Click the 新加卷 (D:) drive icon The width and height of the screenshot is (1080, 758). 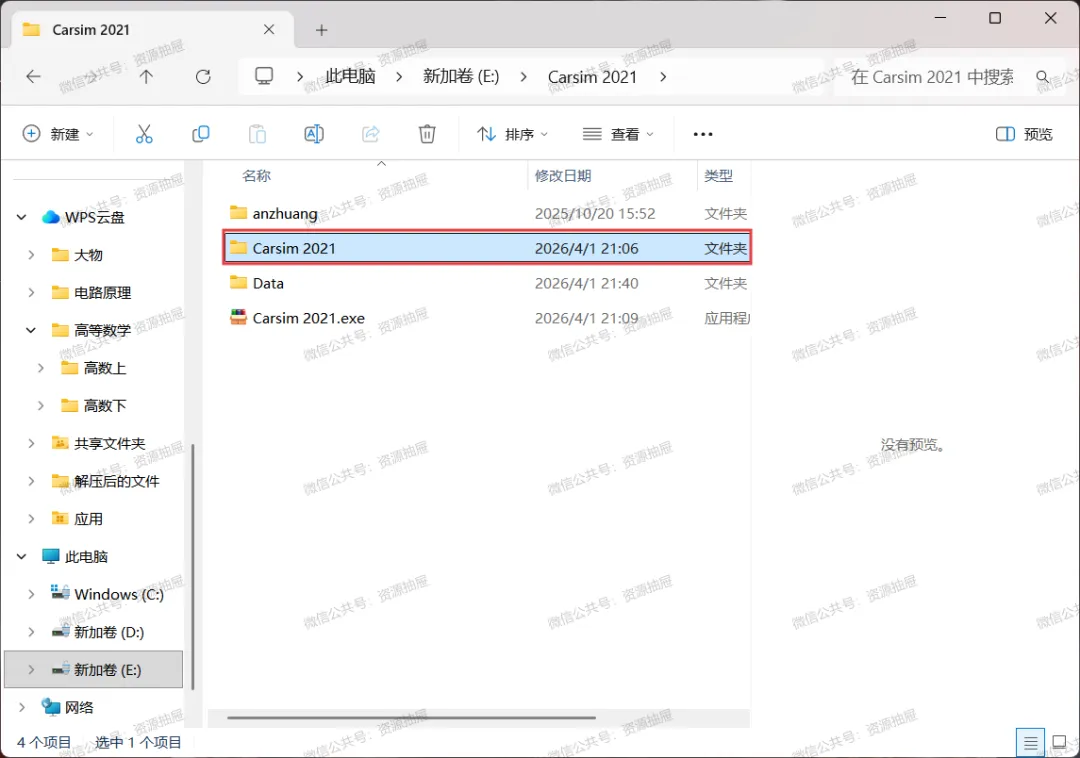61,631
